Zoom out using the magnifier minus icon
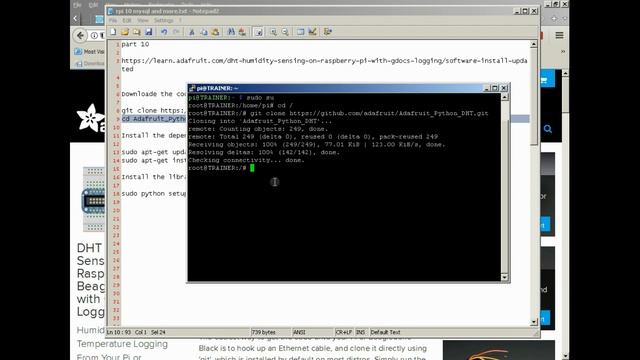The width and height of the screenshot is (640, 360). (285, 32)
